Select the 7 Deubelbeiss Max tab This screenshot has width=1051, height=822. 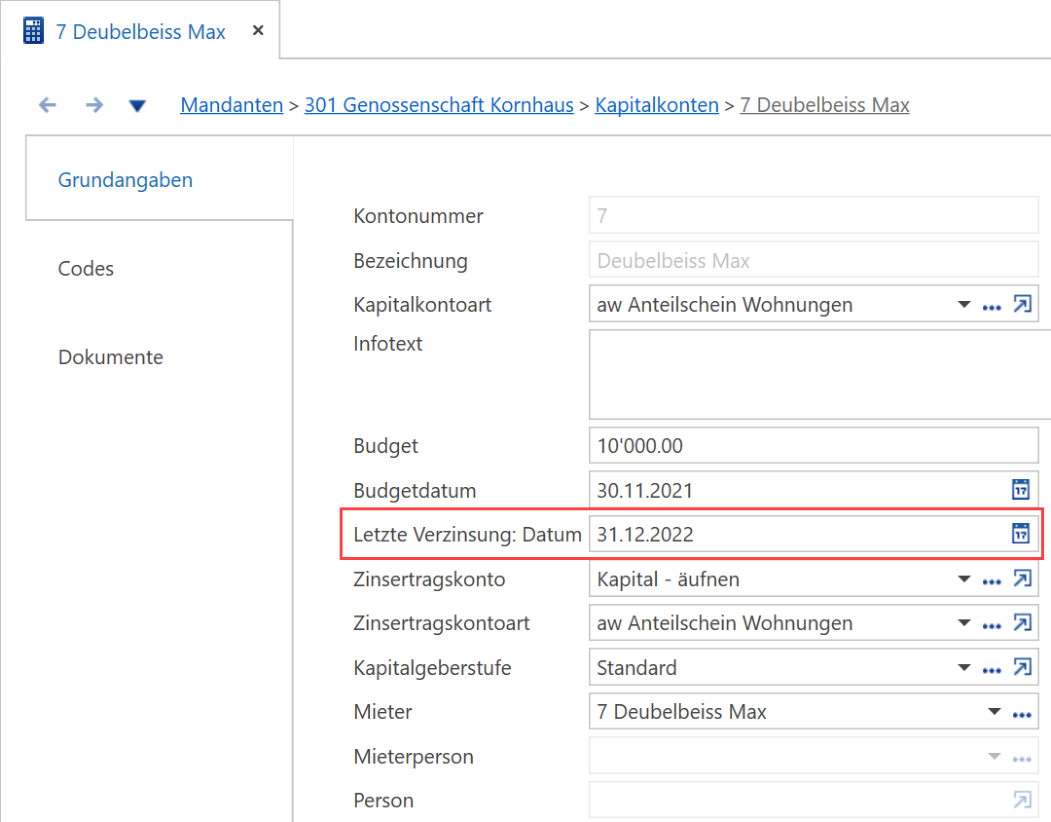(x=141, y=32)
